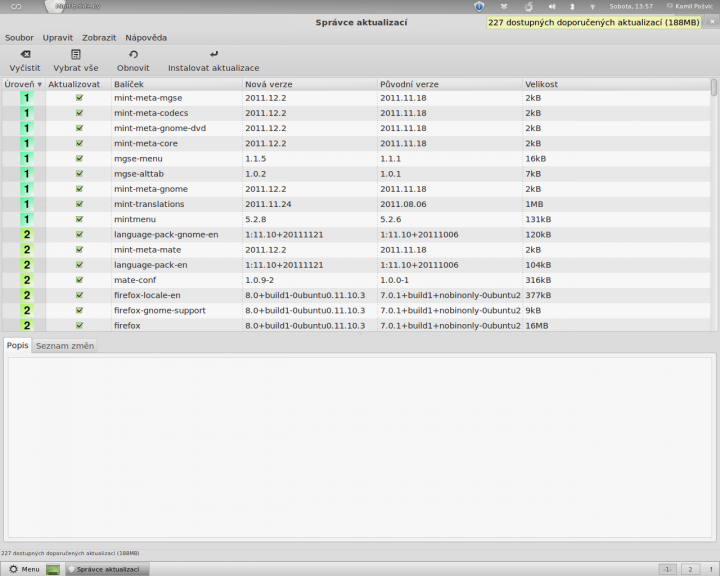Click the Obnovit refresh icon
The image size is (720, 576).
[x=133, y=54]
